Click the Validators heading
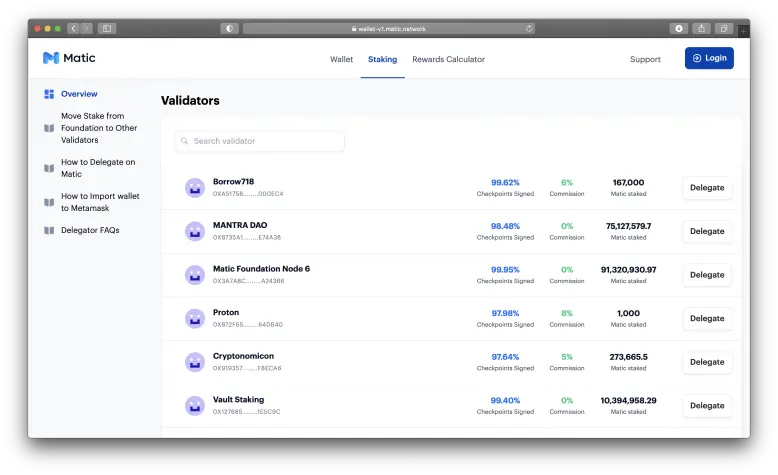This screenshot has width=778, height=475. tap(190, 101)
